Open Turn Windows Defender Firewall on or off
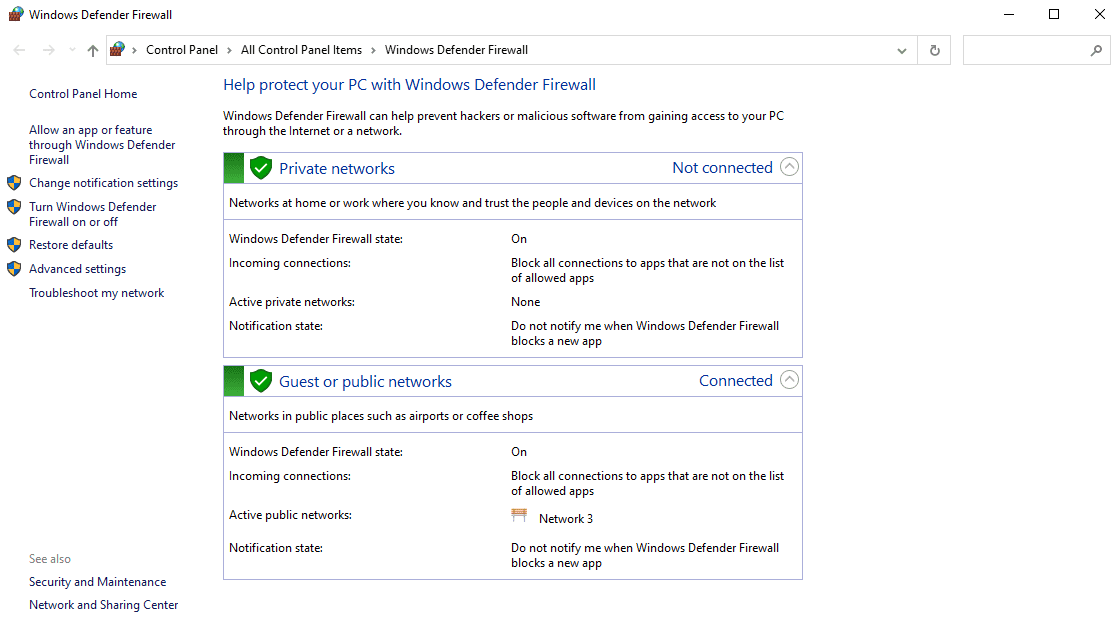 92,214
